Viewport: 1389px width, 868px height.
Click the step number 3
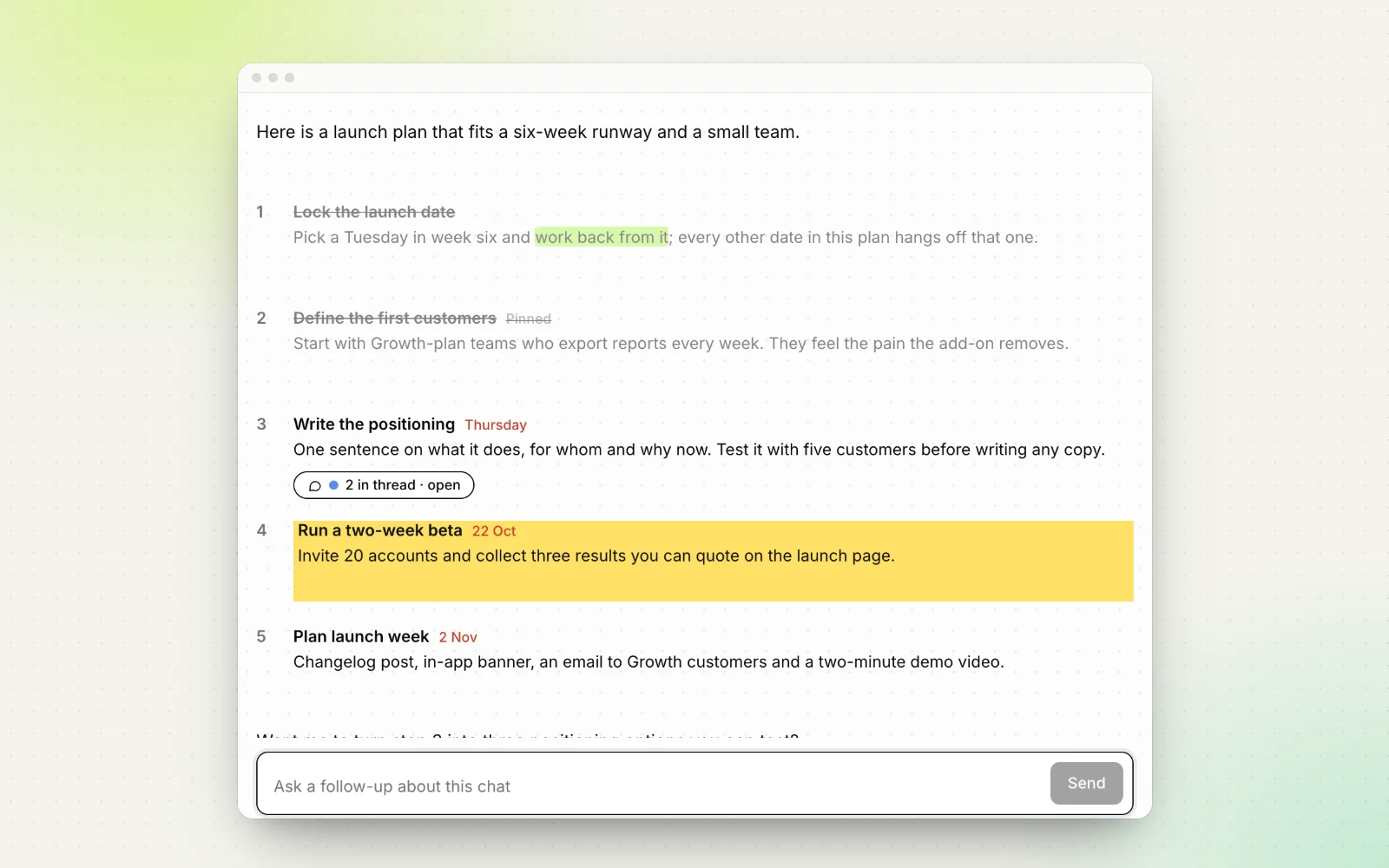coord(261,424)
